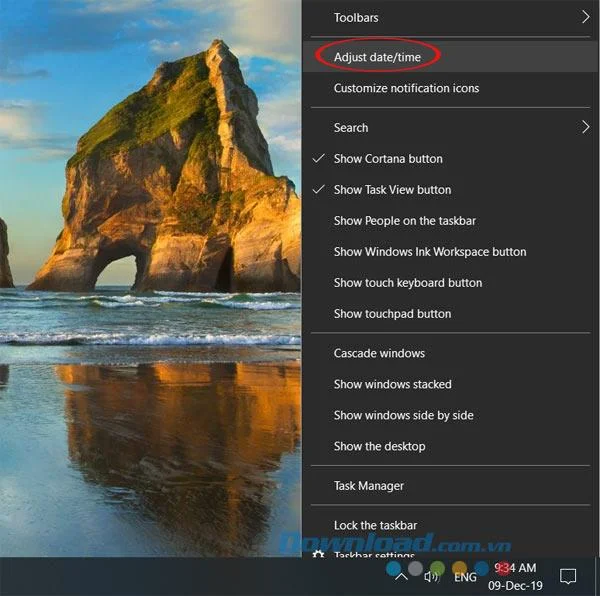Open Customize notification icons

coord(450,88)
